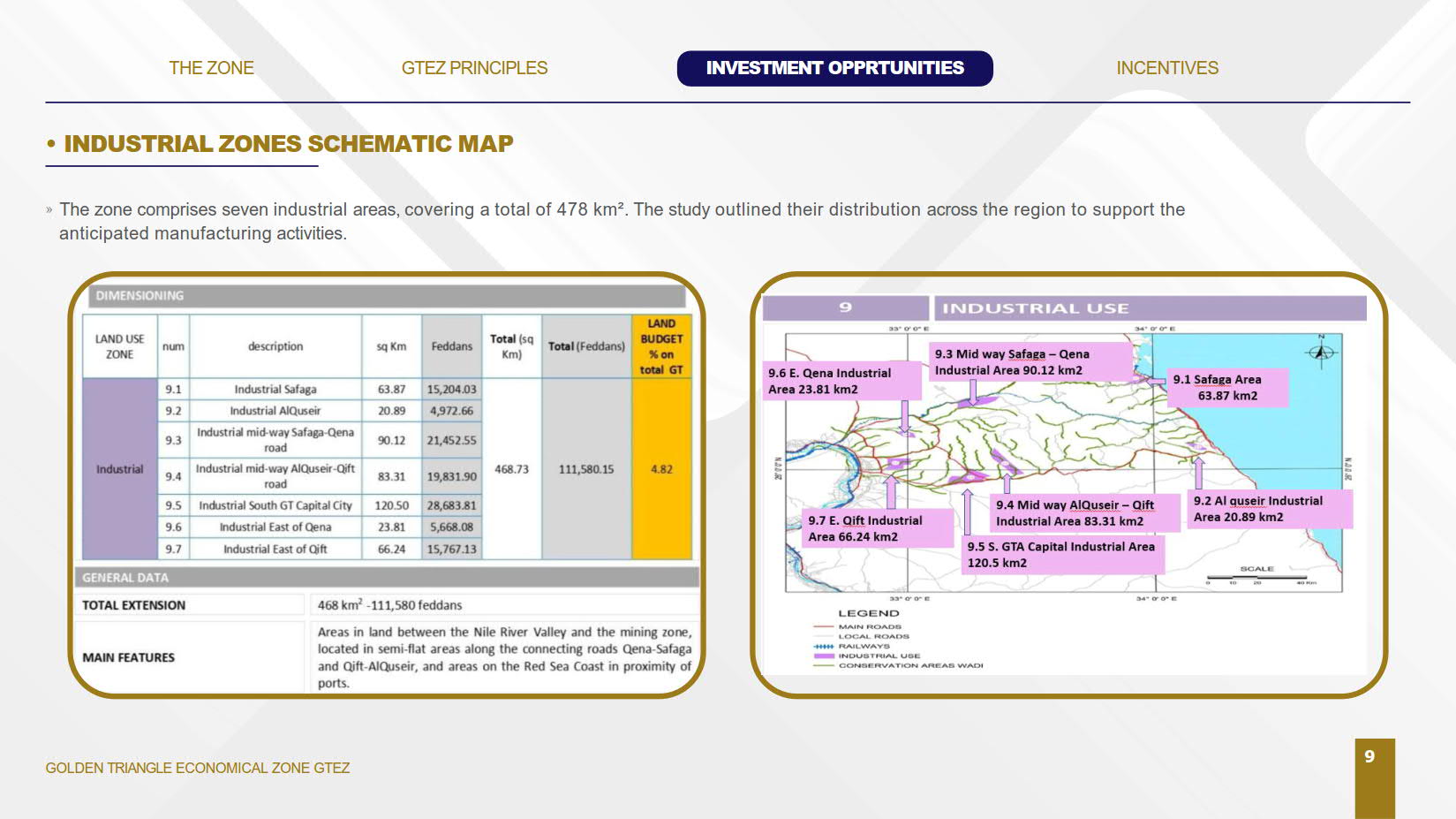Select the Industrial Safaga description cell
This screenshot has width=1456, height=819.
point(275,389)
